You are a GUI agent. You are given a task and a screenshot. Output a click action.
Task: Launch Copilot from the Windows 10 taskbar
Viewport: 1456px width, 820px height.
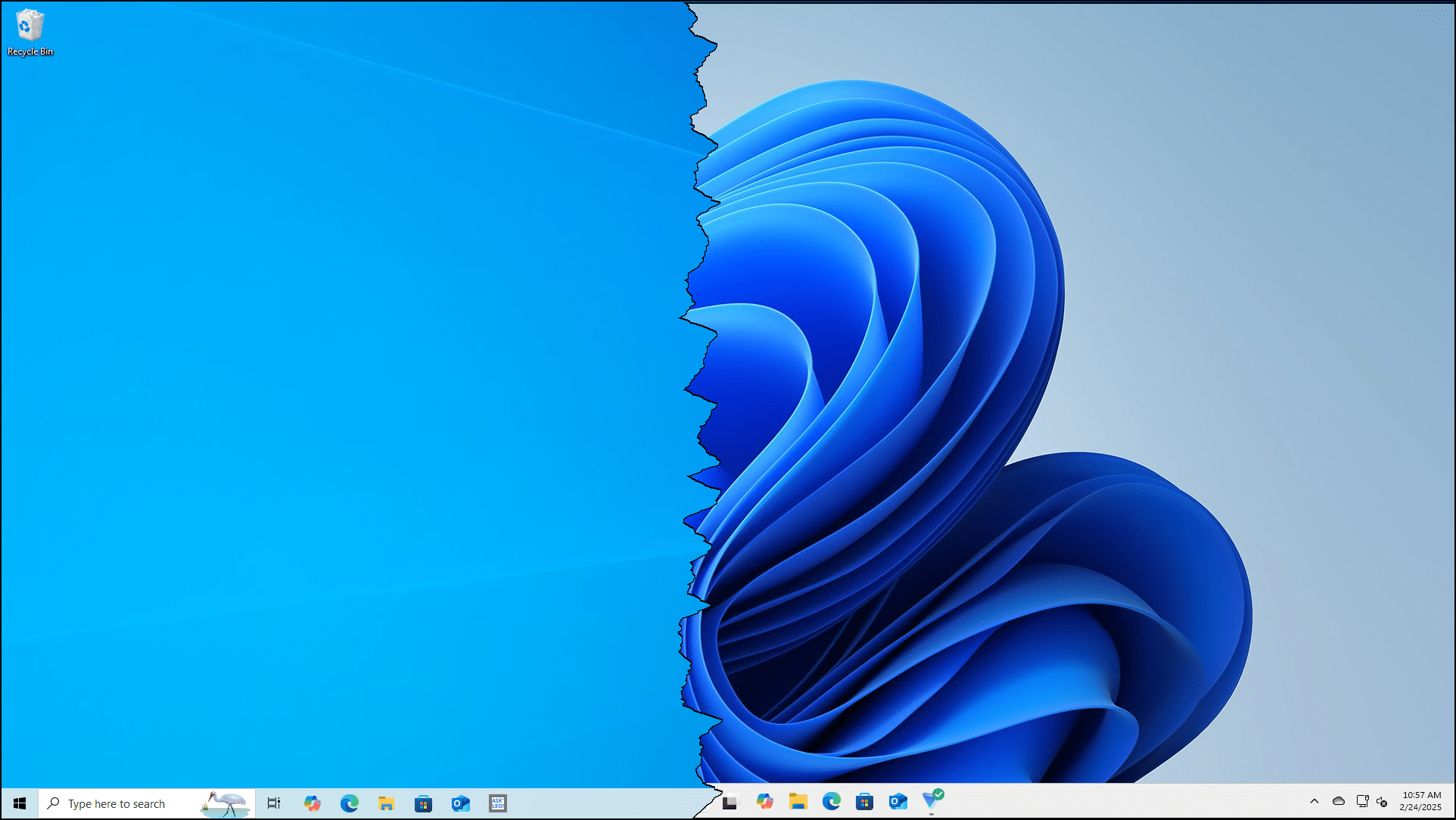point(312,803)
